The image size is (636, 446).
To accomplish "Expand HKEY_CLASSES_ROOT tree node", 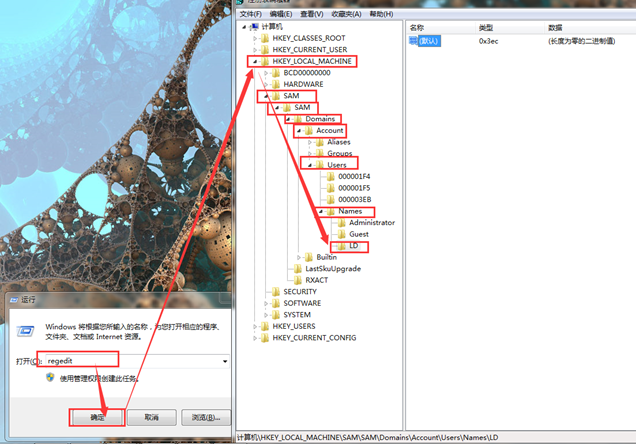I will (255, 39).
